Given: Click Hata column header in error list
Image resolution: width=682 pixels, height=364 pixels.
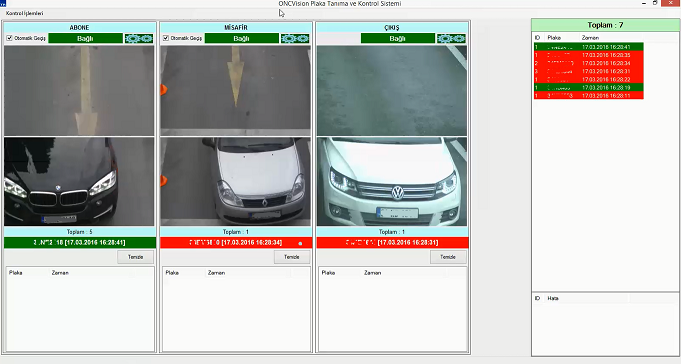Looking at the screenshot, I should tap(553, 298).
